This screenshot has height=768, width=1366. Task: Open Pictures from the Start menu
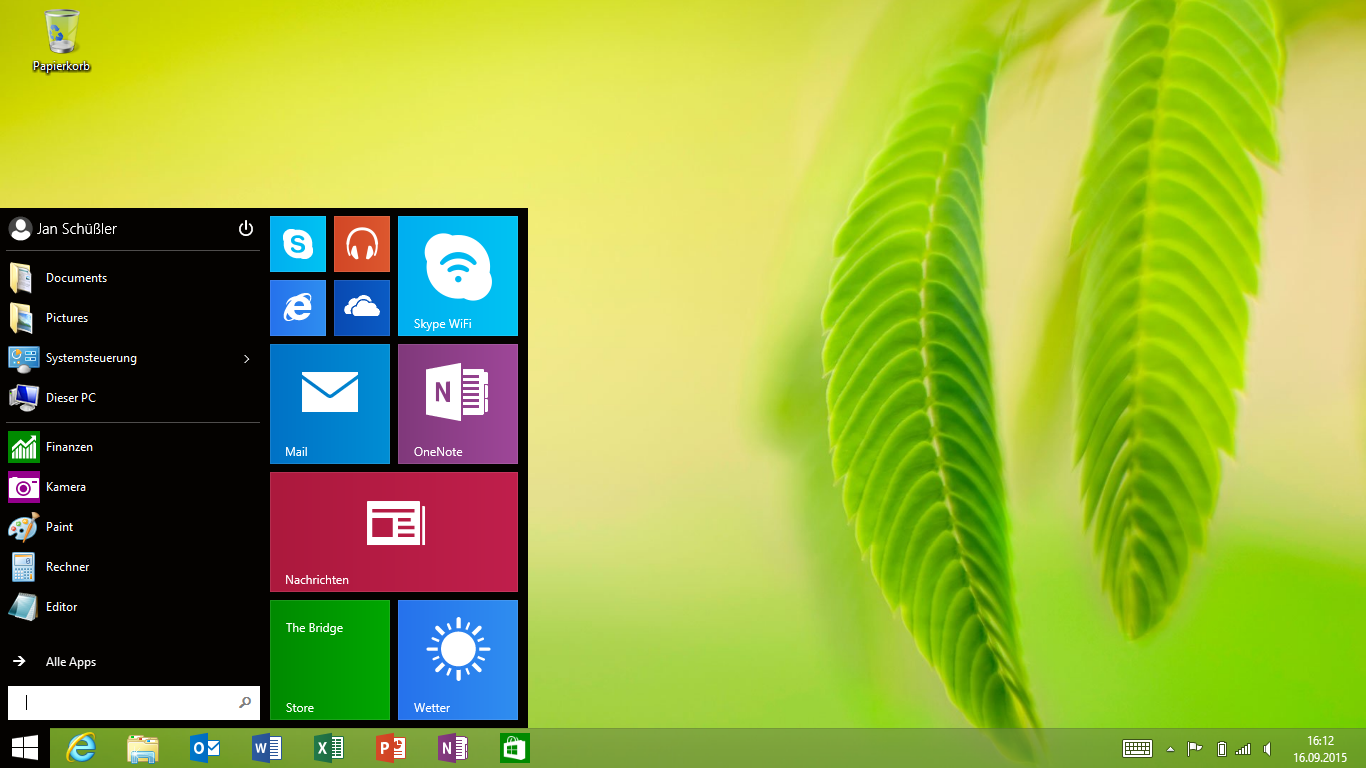134,318
